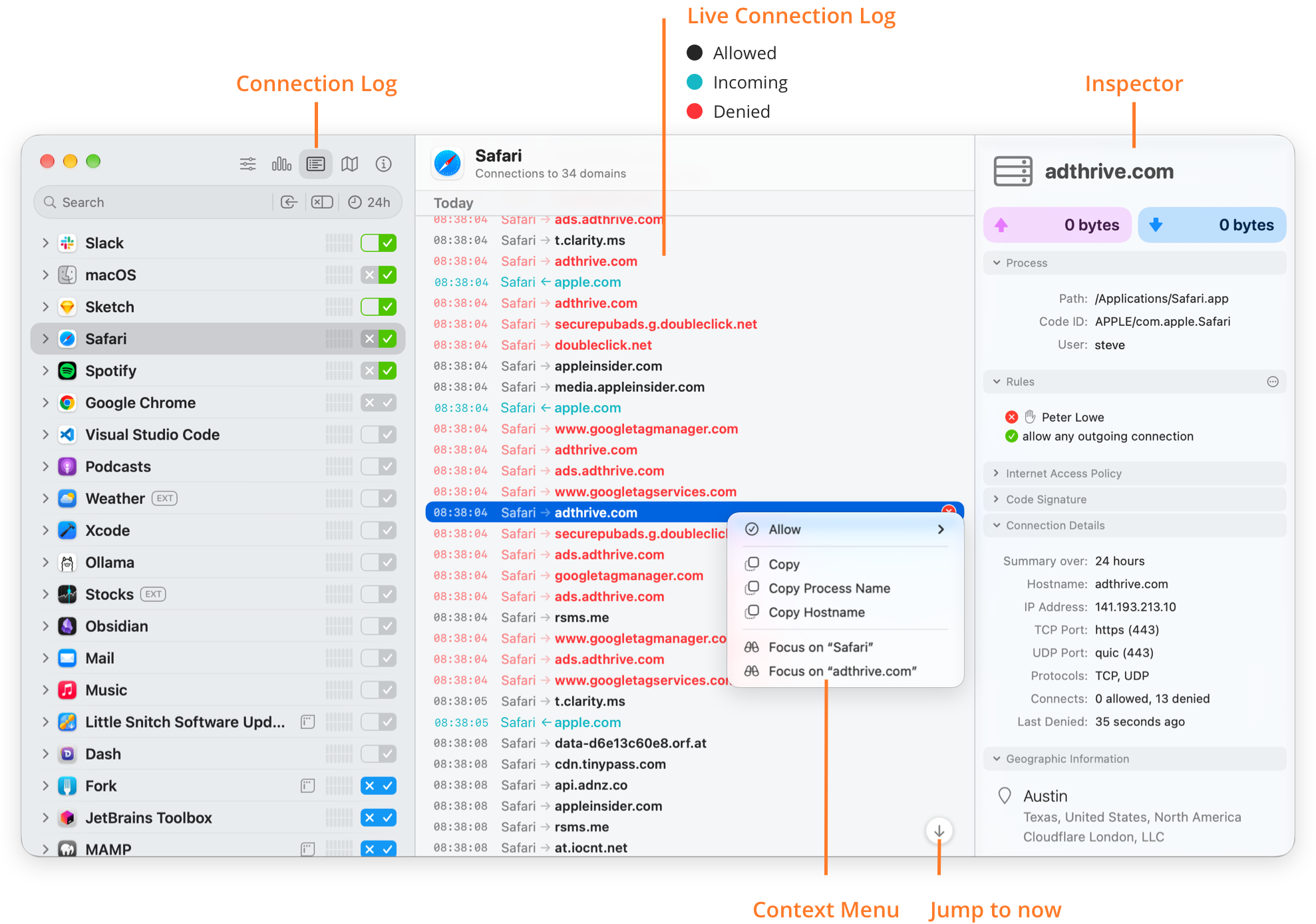Click the downloaded 0 bytes blue indicator
Image resolution: width=1316 pixels, height=924 pixels.
(1212, 225)
